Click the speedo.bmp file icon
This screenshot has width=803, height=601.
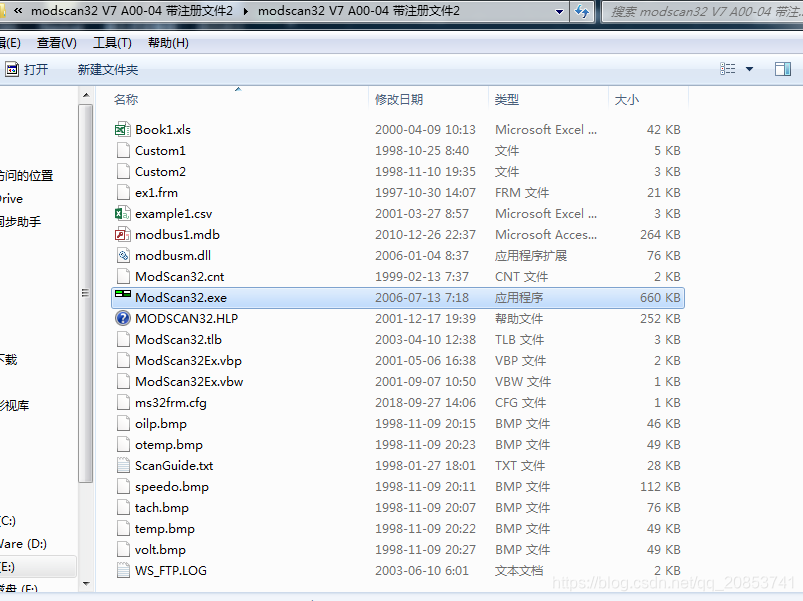[x=122, y=486]
